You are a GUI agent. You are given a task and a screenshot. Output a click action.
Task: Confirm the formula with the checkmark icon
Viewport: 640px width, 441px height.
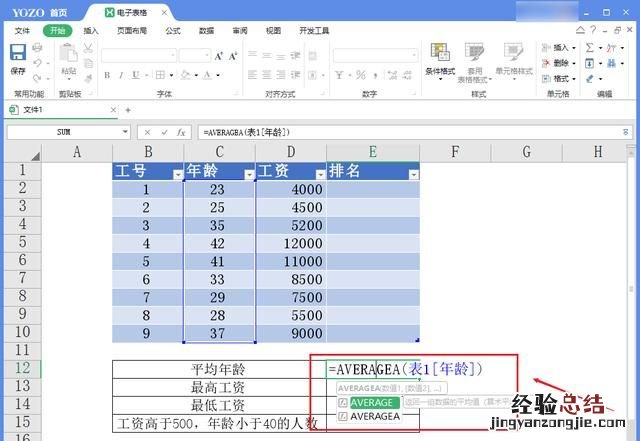(164, 132)
